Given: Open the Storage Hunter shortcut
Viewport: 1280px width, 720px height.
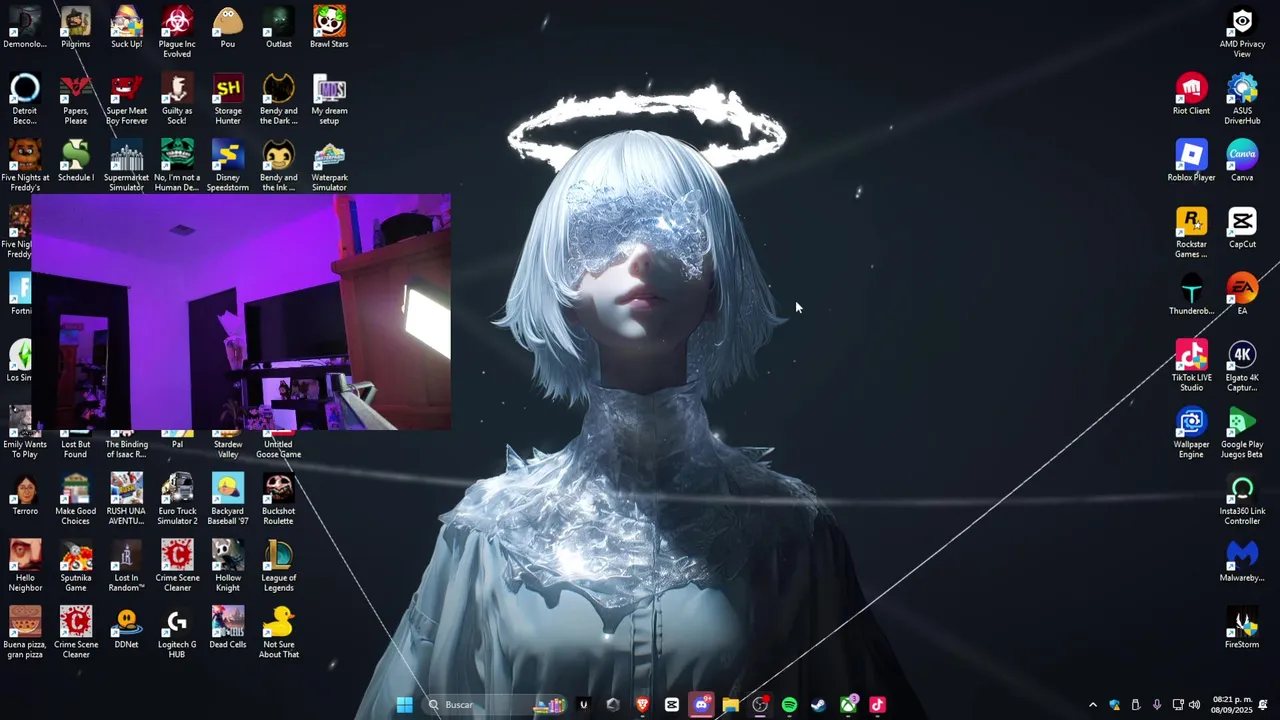Looking at the screenshot, I should point(228,99).
